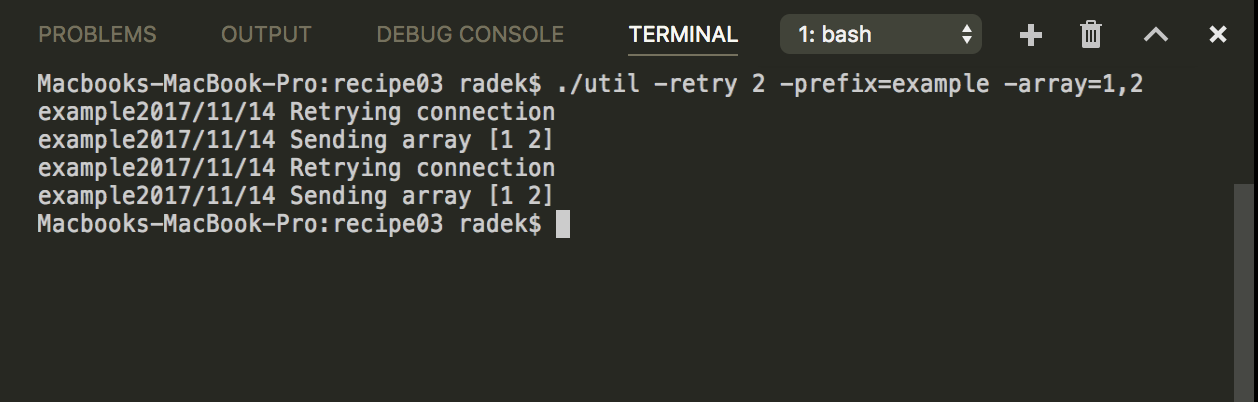Maximize panel using the up chevron

pos(1156,35)
